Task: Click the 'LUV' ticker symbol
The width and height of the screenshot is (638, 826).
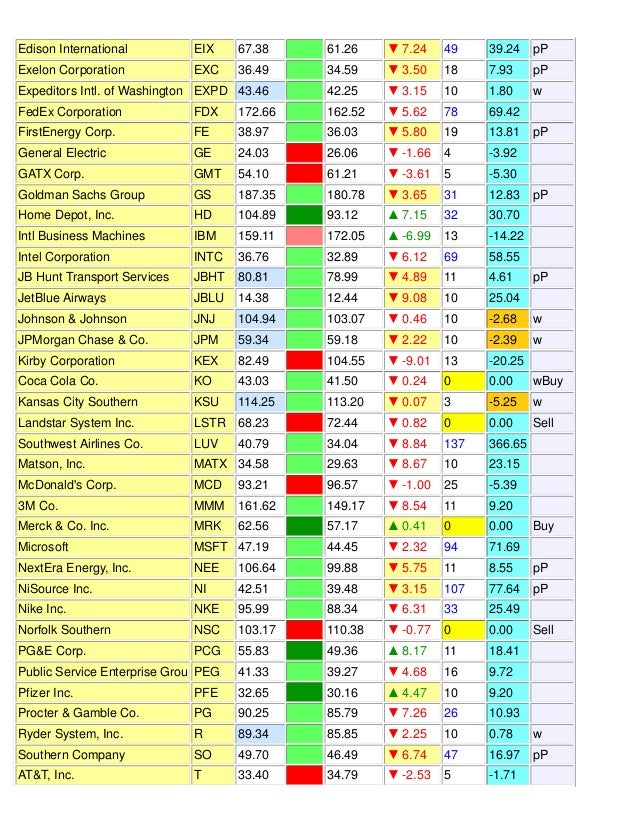Action: pos(205,444)
